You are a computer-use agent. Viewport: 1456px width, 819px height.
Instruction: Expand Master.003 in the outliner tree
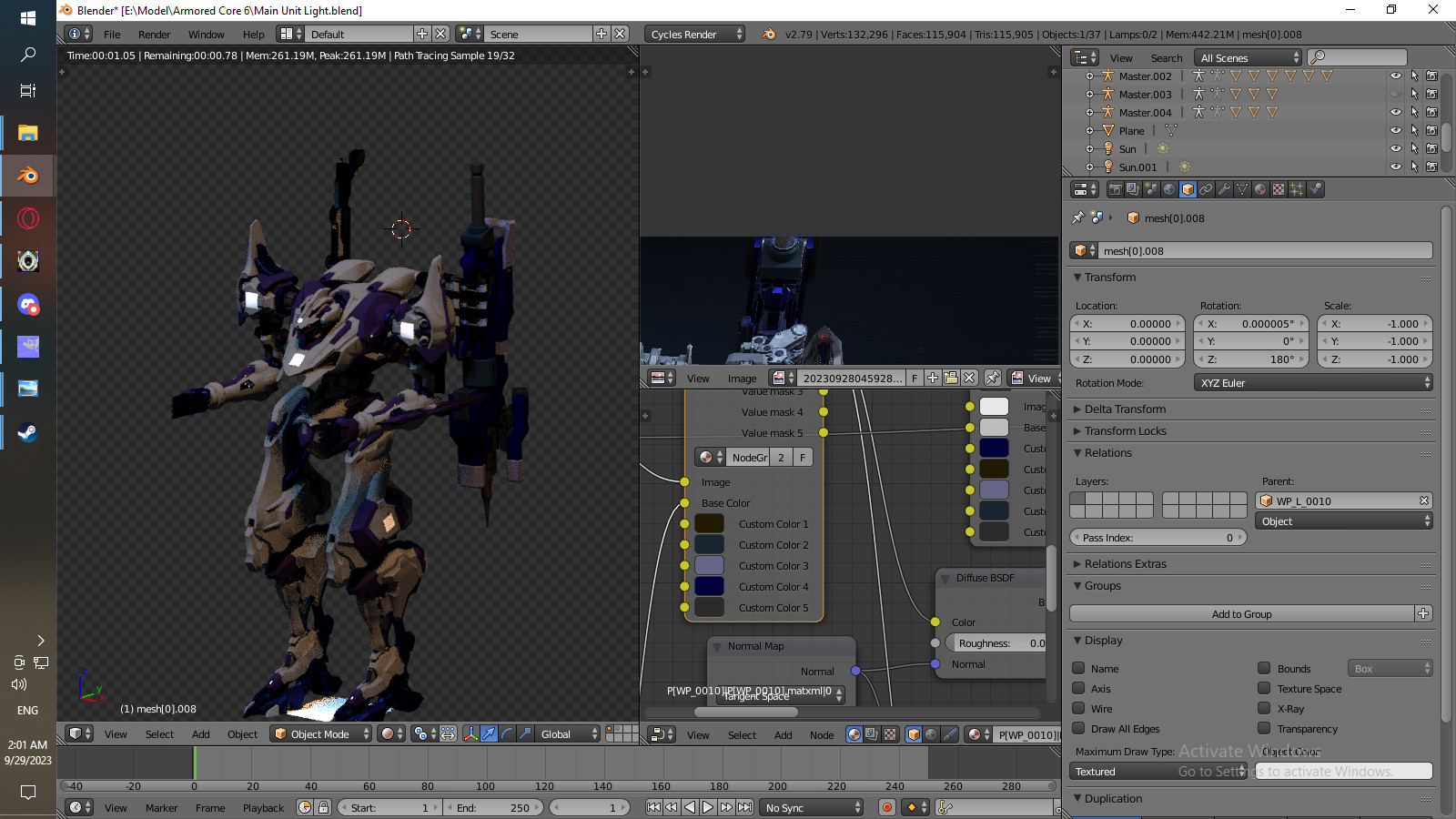pos(1089,94)
